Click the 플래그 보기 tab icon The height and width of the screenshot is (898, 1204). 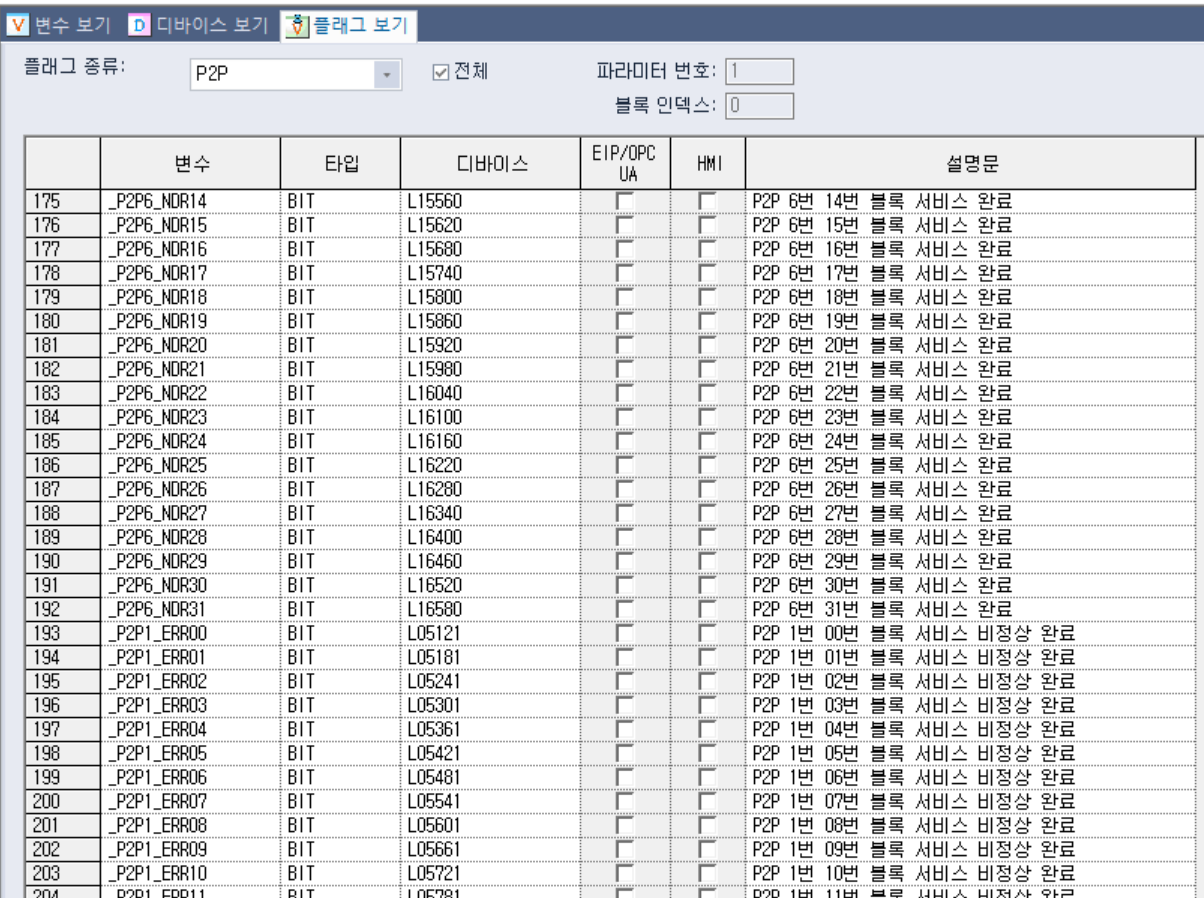pyautogui.click(x=296, y=25)
